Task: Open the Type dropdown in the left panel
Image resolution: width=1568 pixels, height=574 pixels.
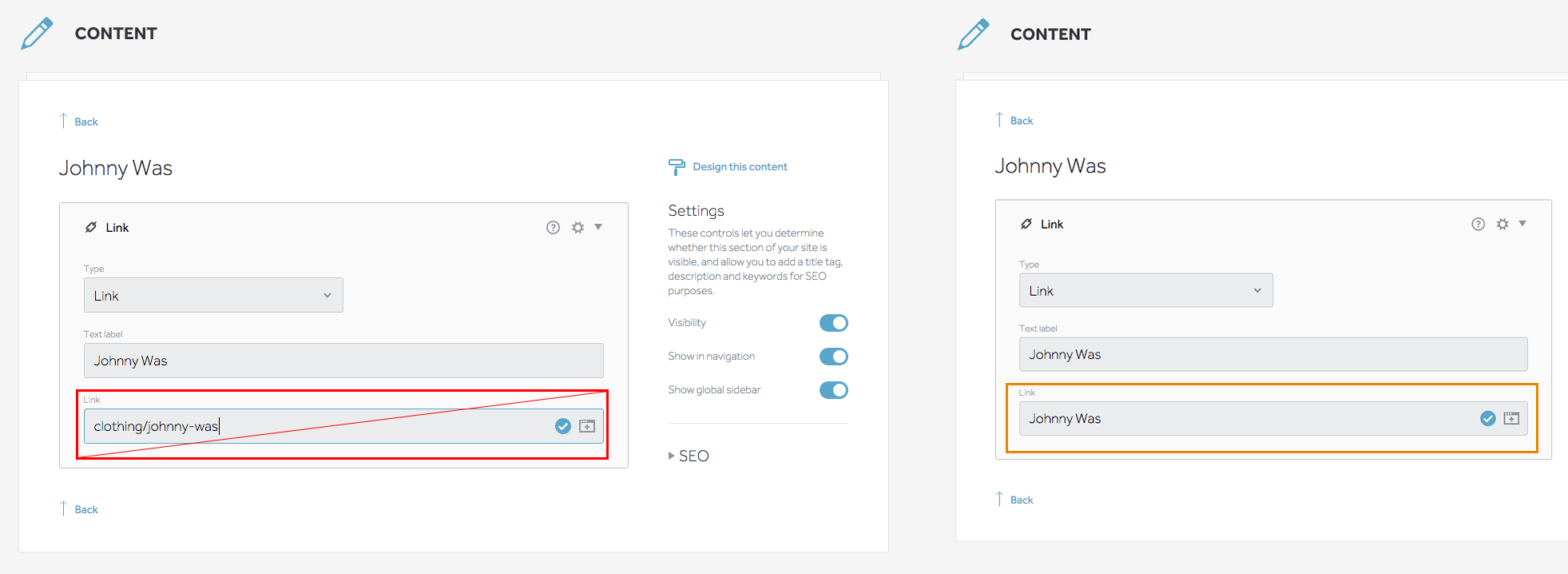Action: click(x=213, y=295)
